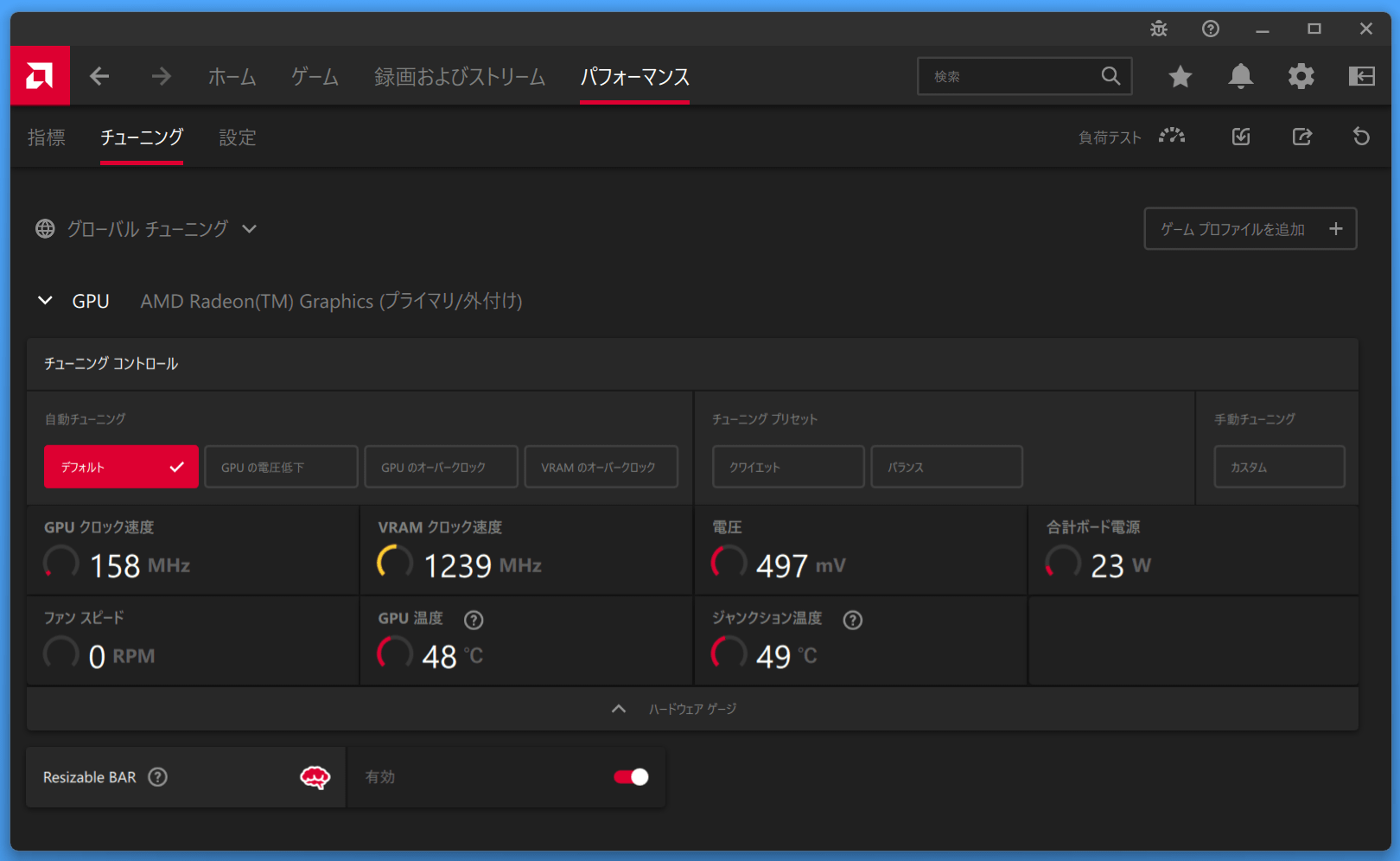Image resolution: width=1400 pixels, height=861 pixels.
Task: Click the チューニング コントロール heading
Action: 111,364
